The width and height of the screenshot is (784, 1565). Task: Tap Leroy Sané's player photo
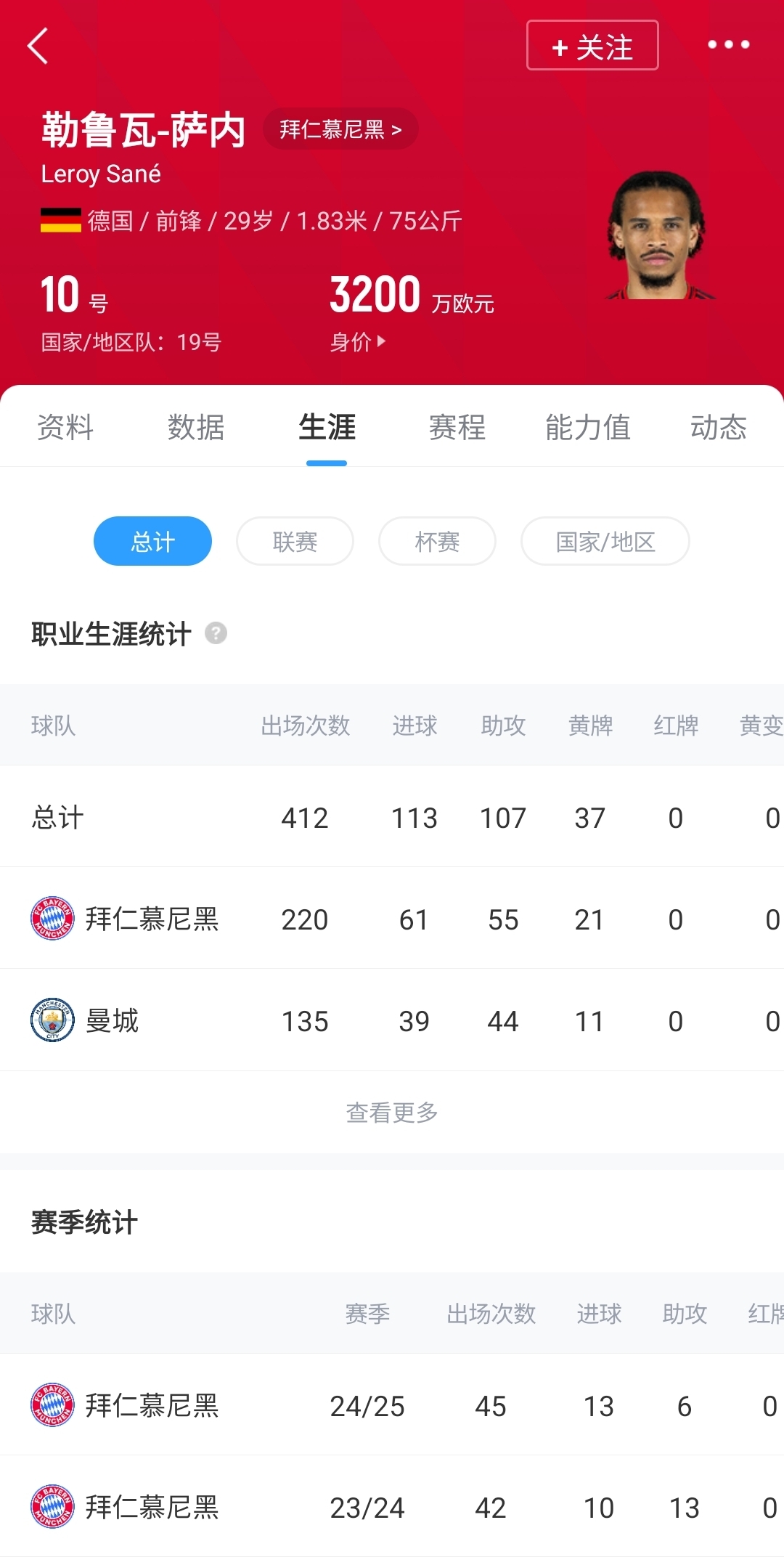point(658,236)
